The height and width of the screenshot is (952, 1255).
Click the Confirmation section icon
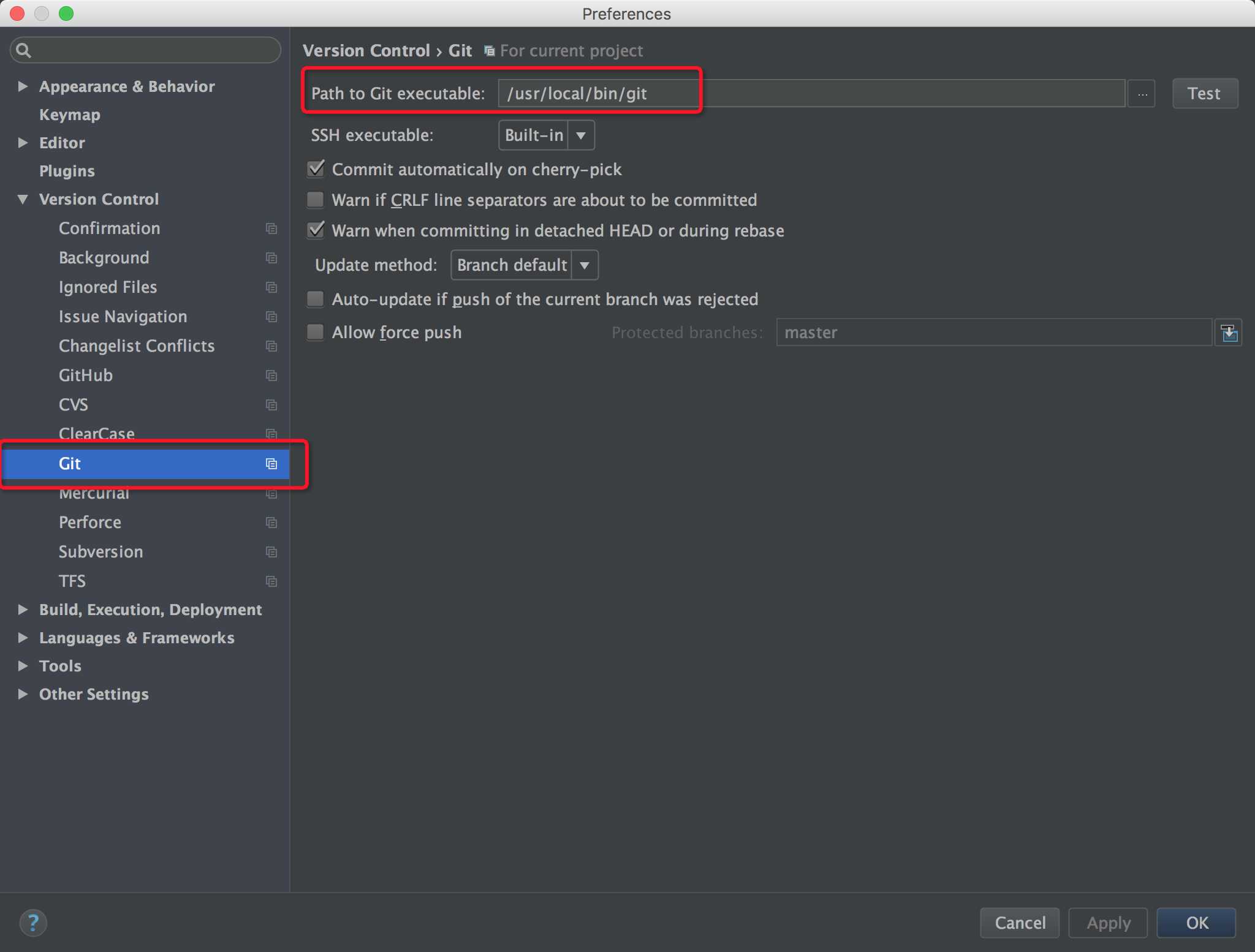pos(271,228)
